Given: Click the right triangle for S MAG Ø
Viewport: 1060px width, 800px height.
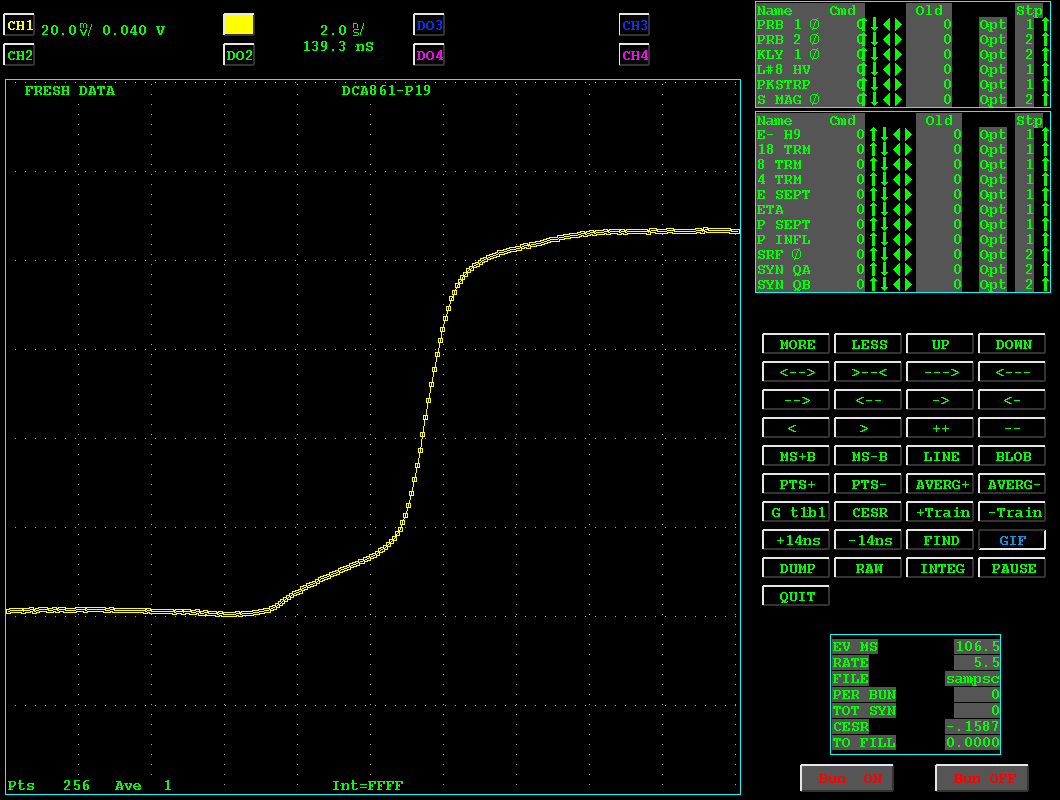Looking at the screenshot, I should tap(898, 99).
